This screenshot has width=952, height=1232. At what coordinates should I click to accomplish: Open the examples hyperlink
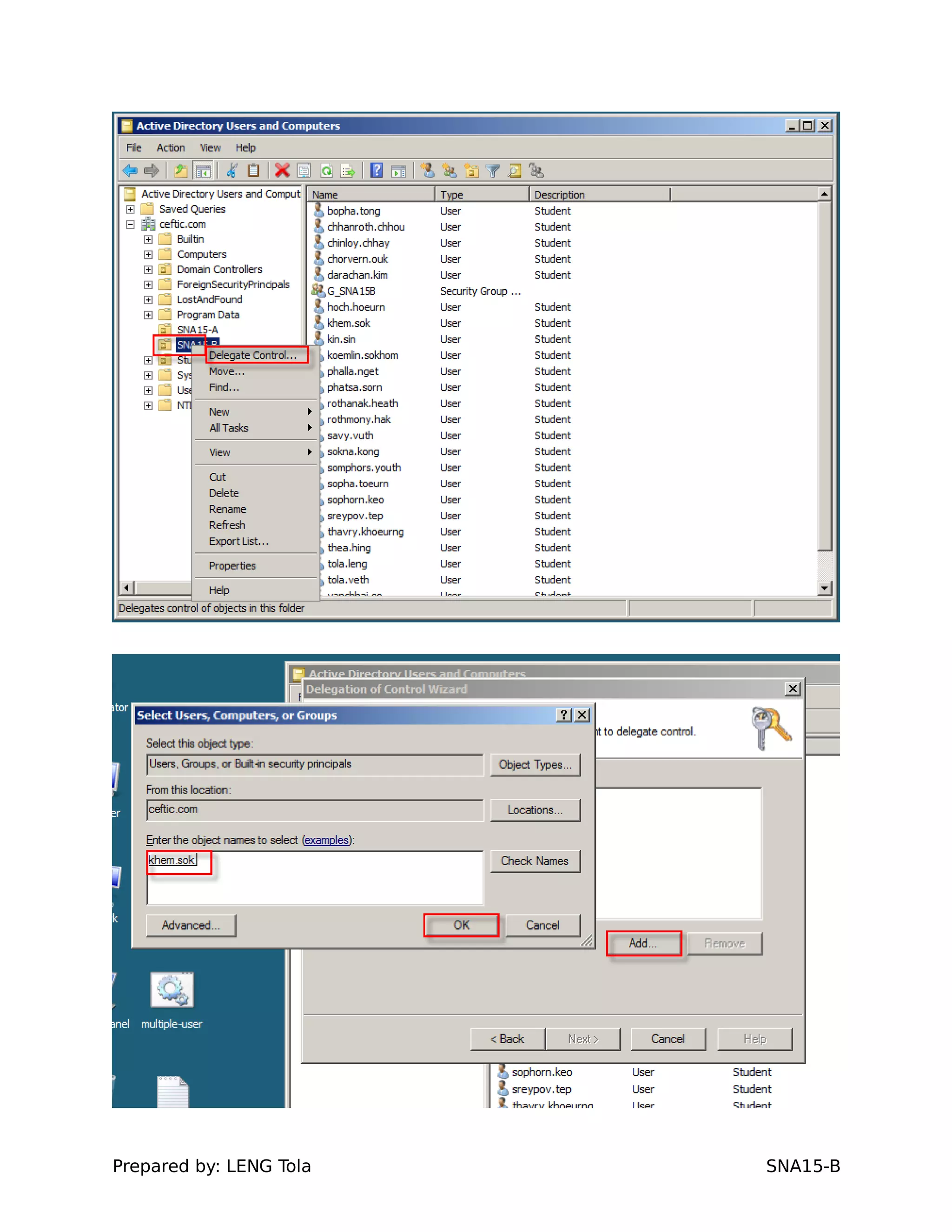click(x=326, y=840)
